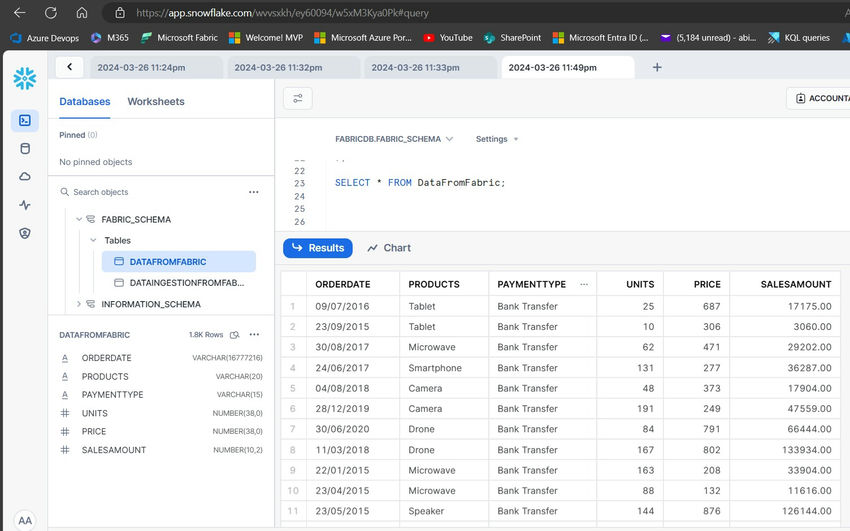Open the cloud Marketplace sidebar icon
The image size is (850, 531).
pyautogui.click(x=25, y=176)
